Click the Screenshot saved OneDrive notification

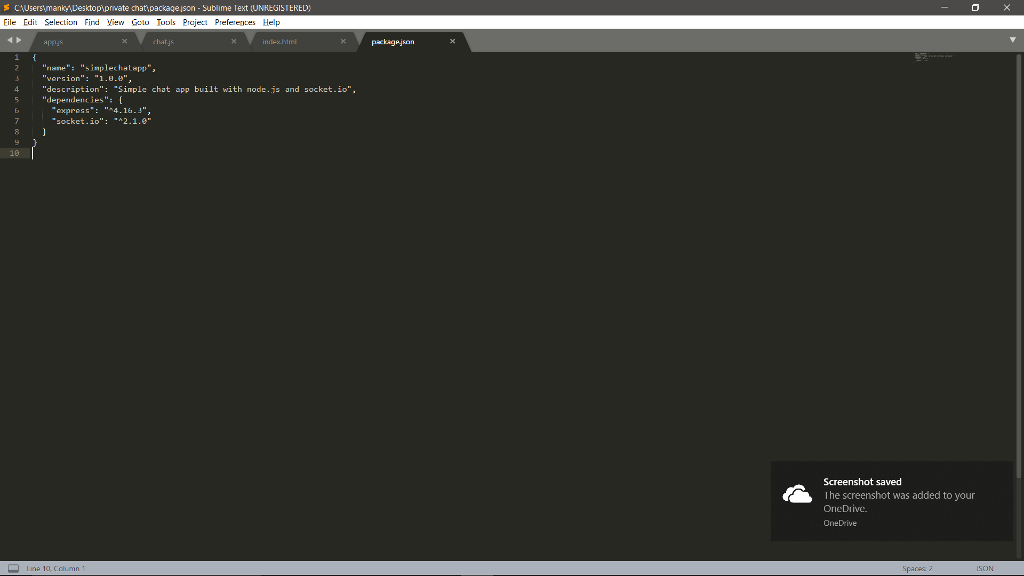pos(890,500)
